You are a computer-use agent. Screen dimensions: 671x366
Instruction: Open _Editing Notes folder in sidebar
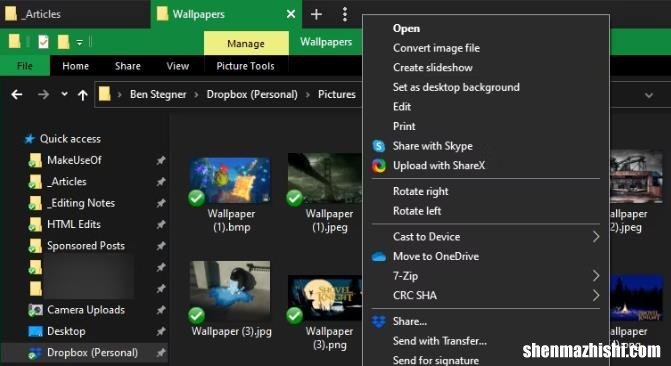coord(81,203)
